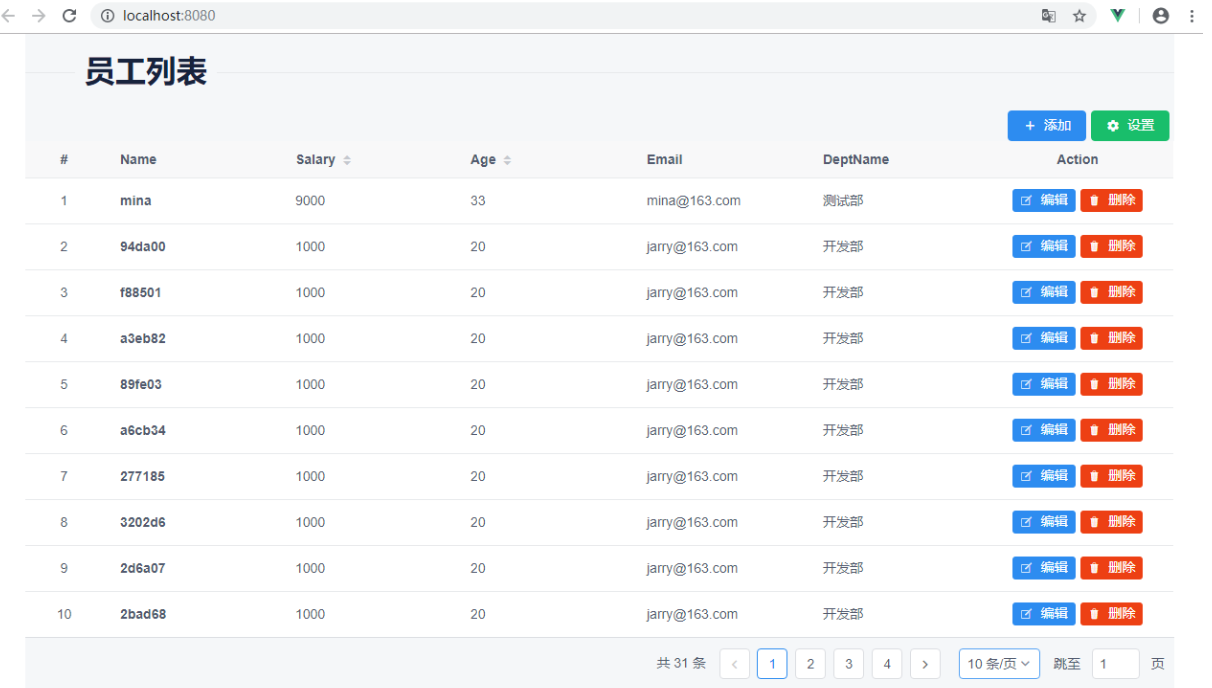Select pagination page 4

pyautogui.click(x=886, y=664)
